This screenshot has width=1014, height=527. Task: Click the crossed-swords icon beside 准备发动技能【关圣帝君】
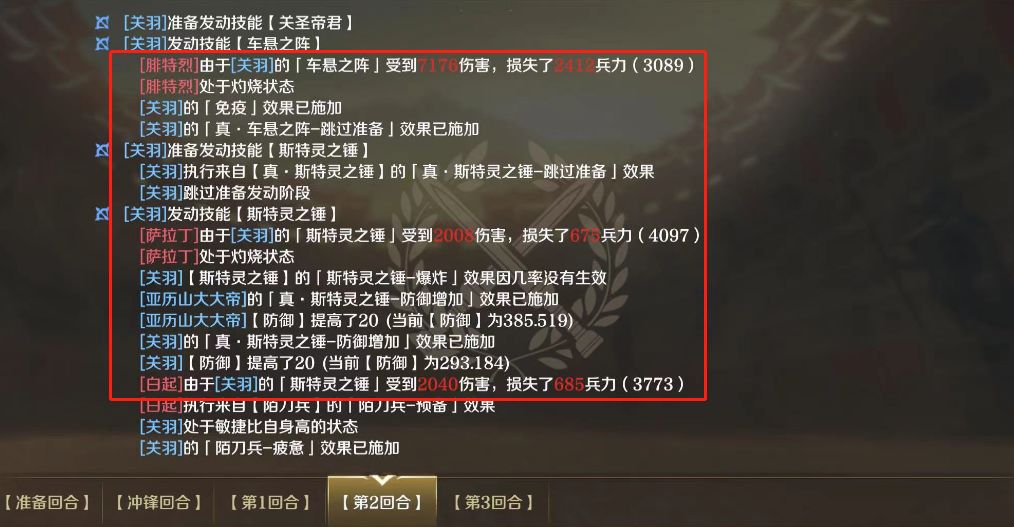pos(102,23)
